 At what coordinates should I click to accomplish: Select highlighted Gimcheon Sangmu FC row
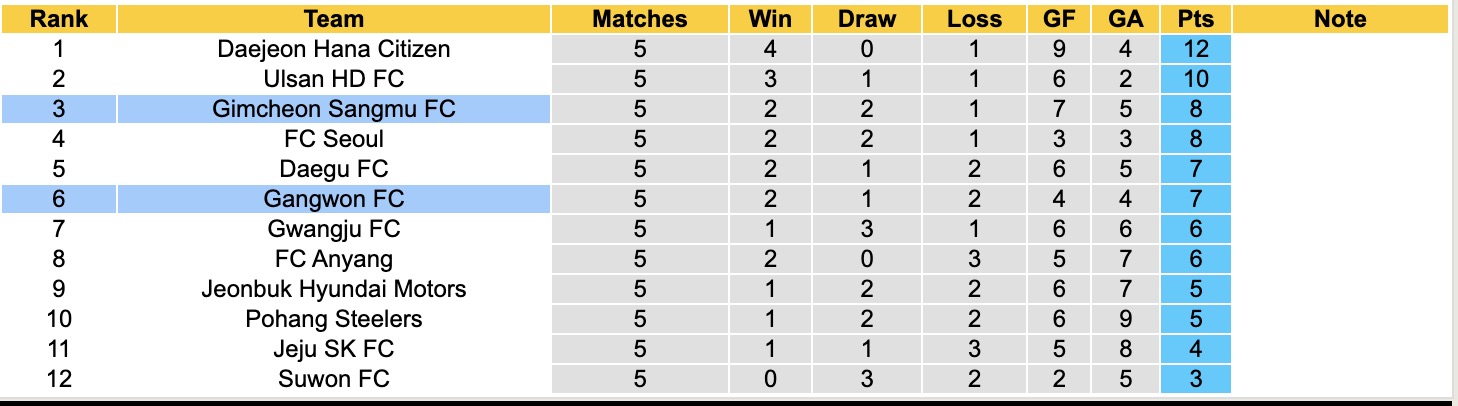click(334, 109)
